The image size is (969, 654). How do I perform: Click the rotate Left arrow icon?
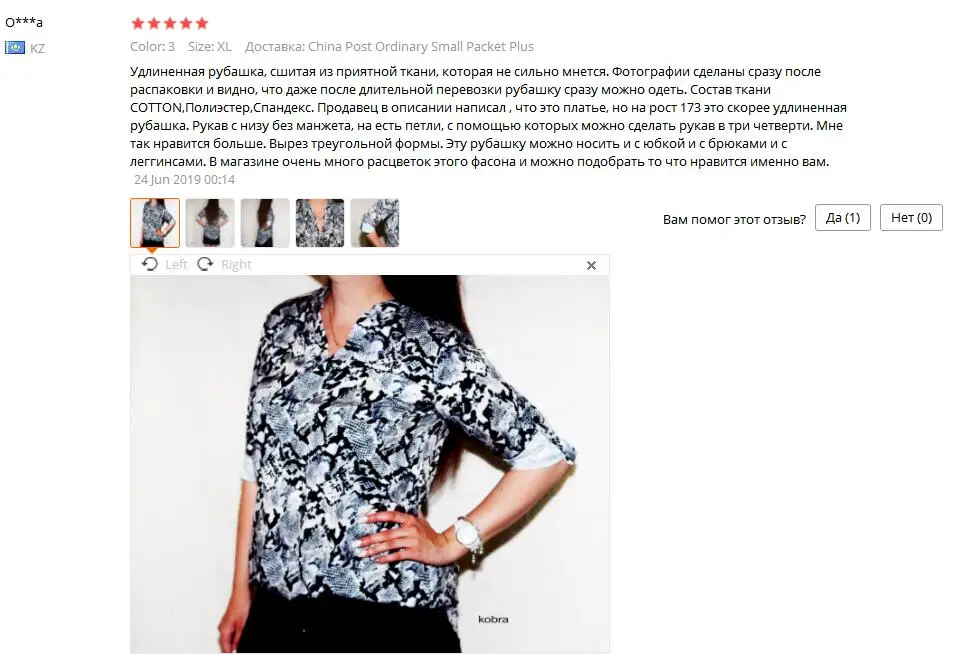[x=150, y=265]
